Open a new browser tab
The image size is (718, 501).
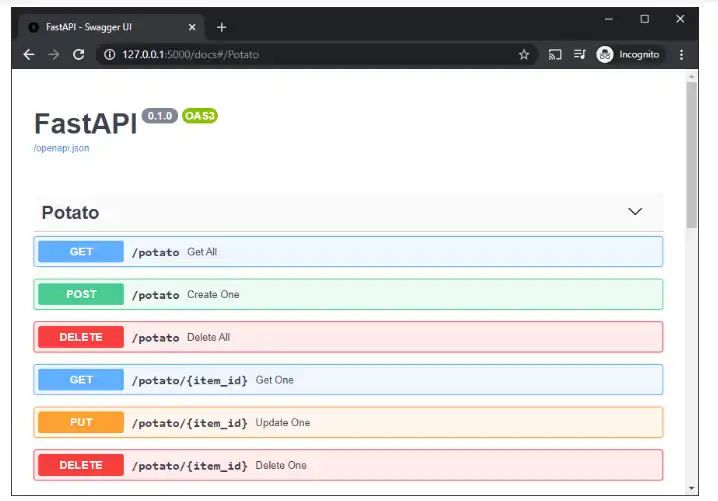[222, 27]
